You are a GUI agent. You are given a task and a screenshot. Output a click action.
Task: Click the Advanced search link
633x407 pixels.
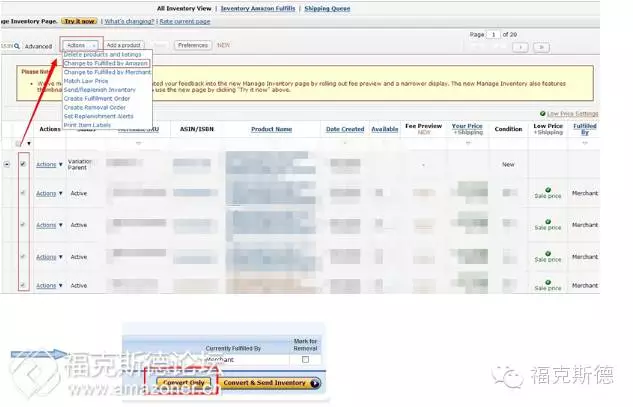point(38,46)
